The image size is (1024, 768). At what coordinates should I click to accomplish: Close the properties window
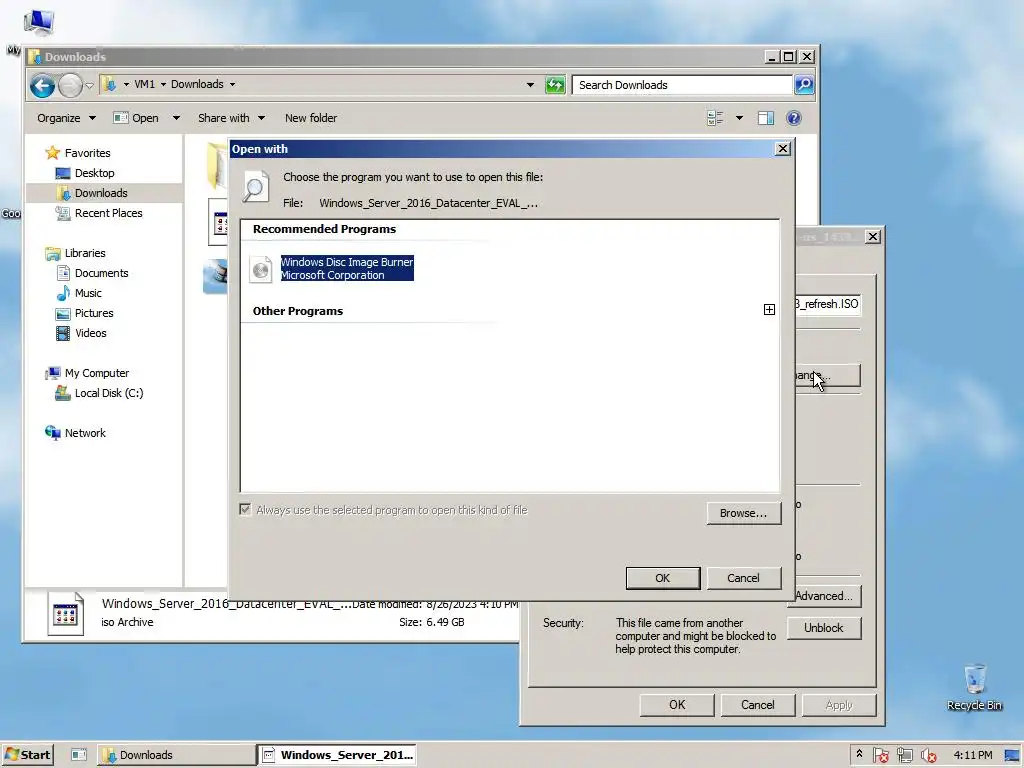pos(872,236)
